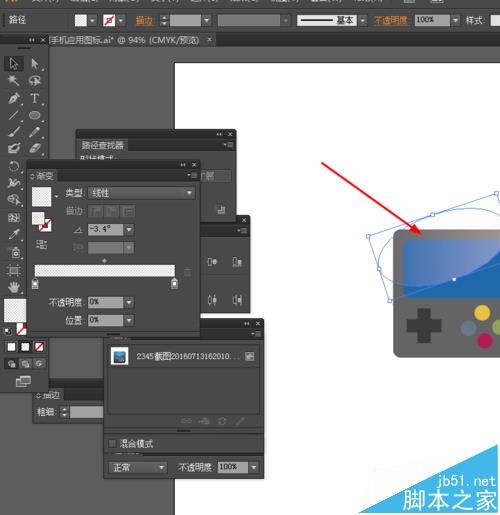The width and height of the screenshot is (500, 515).
Task: Click vertical align bottom icon in align panel
Action: click(237, 262)
